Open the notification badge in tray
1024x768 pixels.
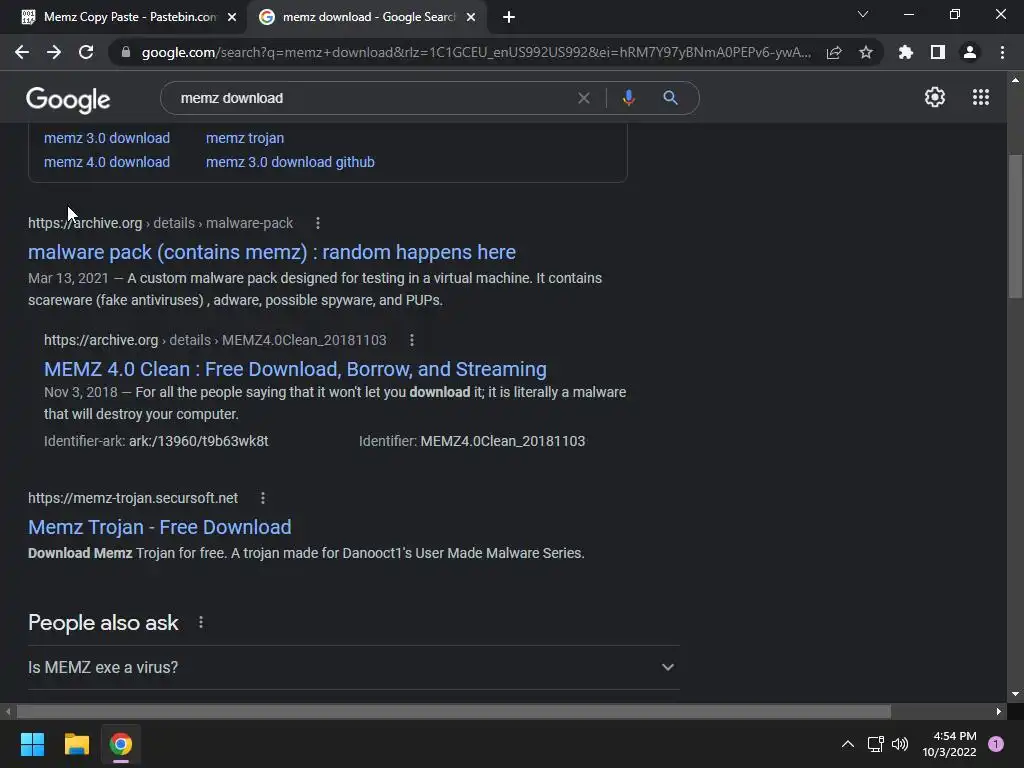pos(996,744)
